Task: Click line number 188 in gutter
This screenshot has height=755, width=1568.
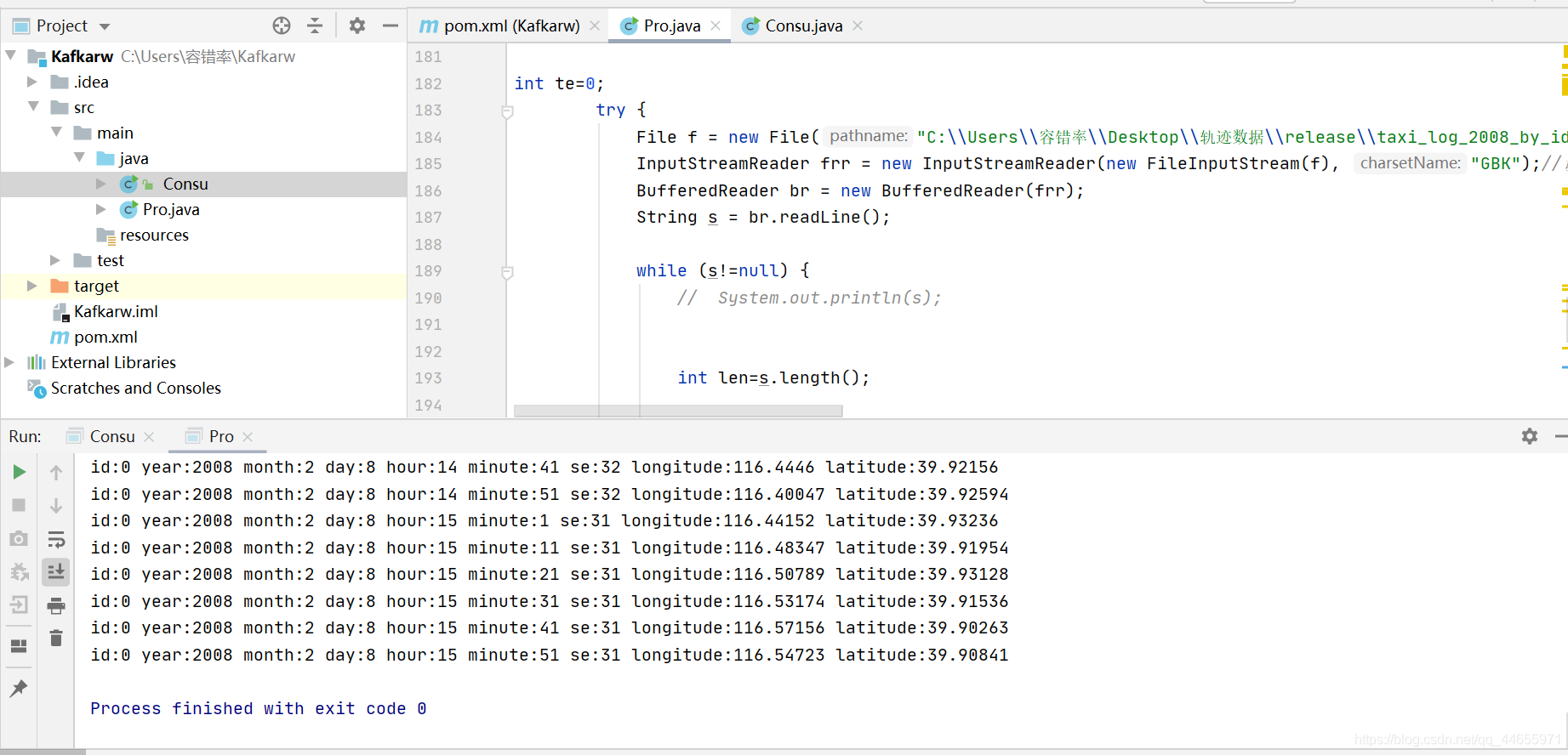Action: click(x=428, y=244)
